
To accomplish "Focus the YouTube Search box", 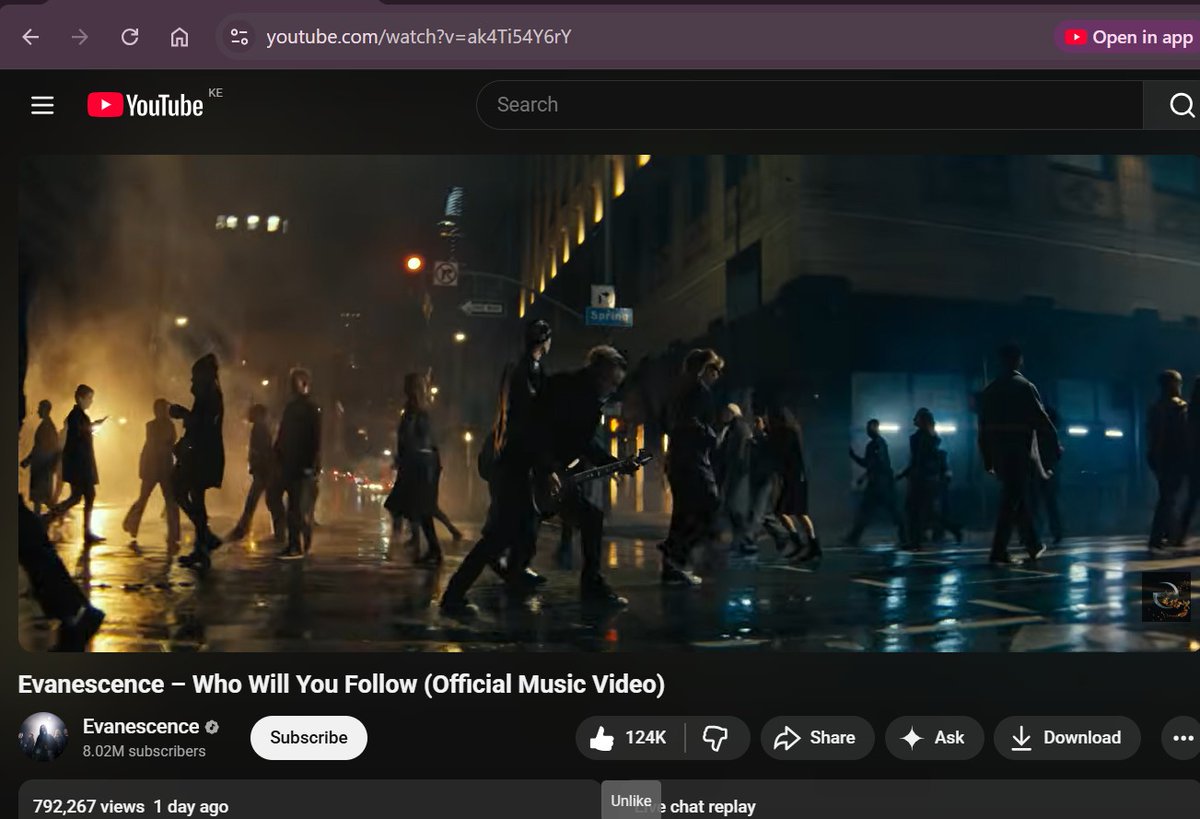I will click(x=809, y=105).
